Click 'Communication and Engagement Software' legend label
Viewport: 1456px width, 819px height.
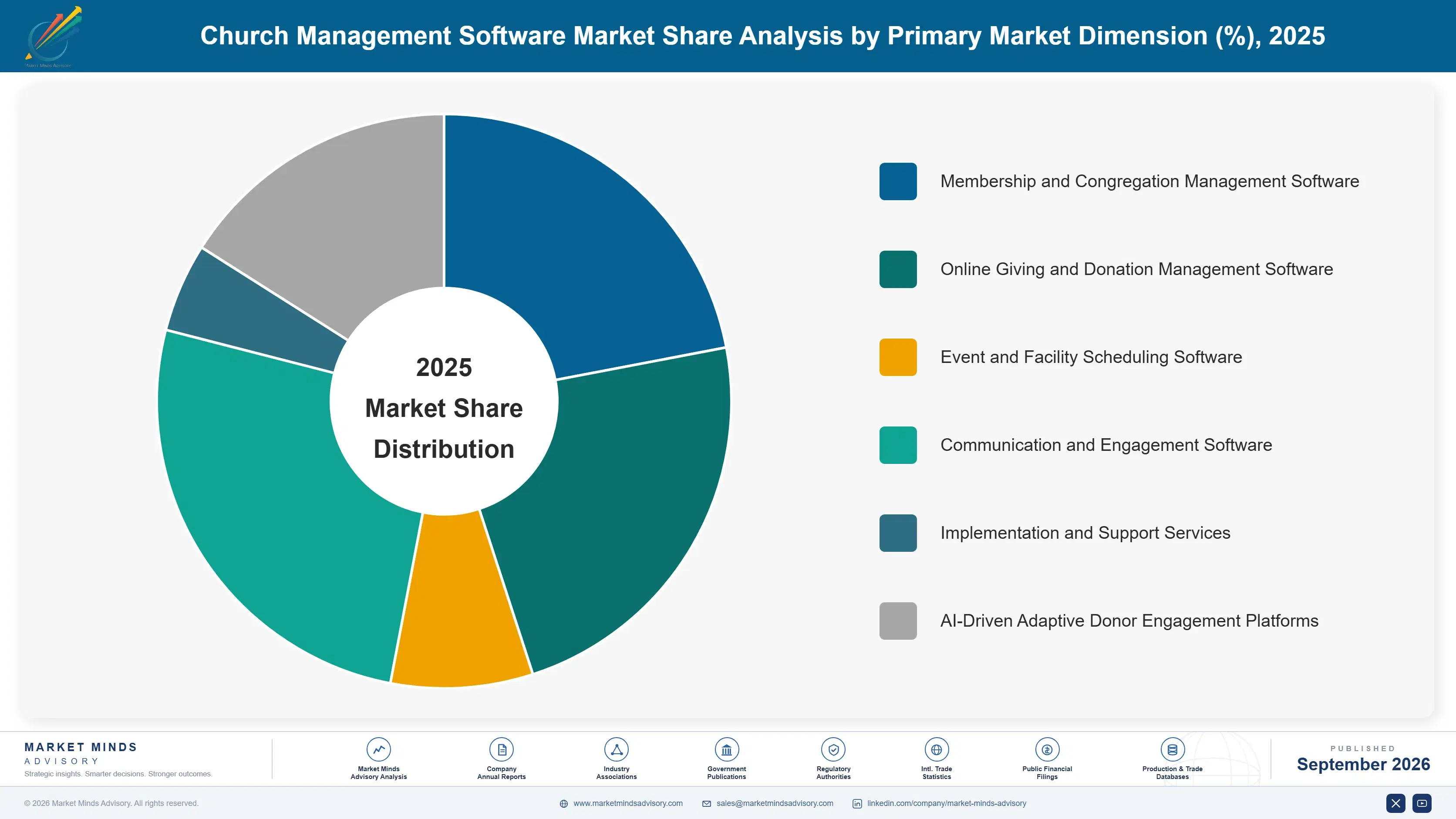click(x=1105, y=445)
